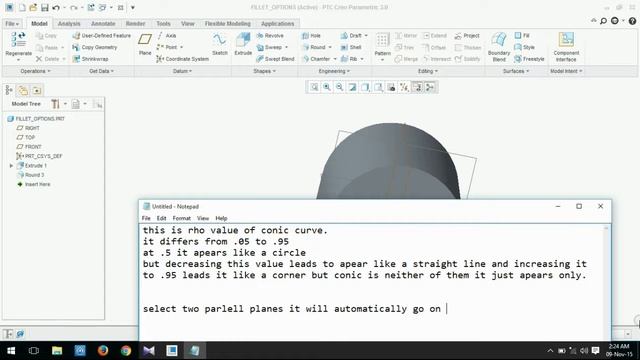The image size is (640, 360).
Task: Toggle datum display filters in graphics toolbar
Action: pos(404,87)
